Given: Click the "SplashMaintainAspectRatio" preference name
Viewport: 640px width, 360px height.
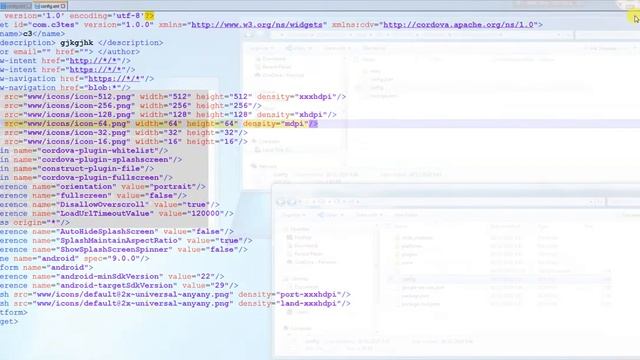Looking at the screenshot, I should (x=118, y=240).
